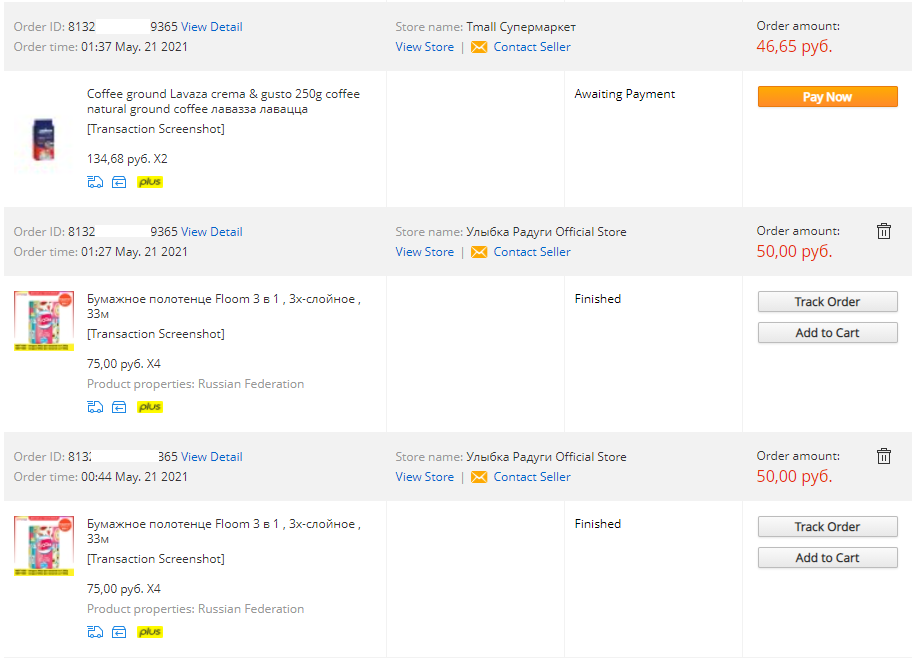
Task: Click the return box icon in 00:44 order
Action: [x=119, y=632]
